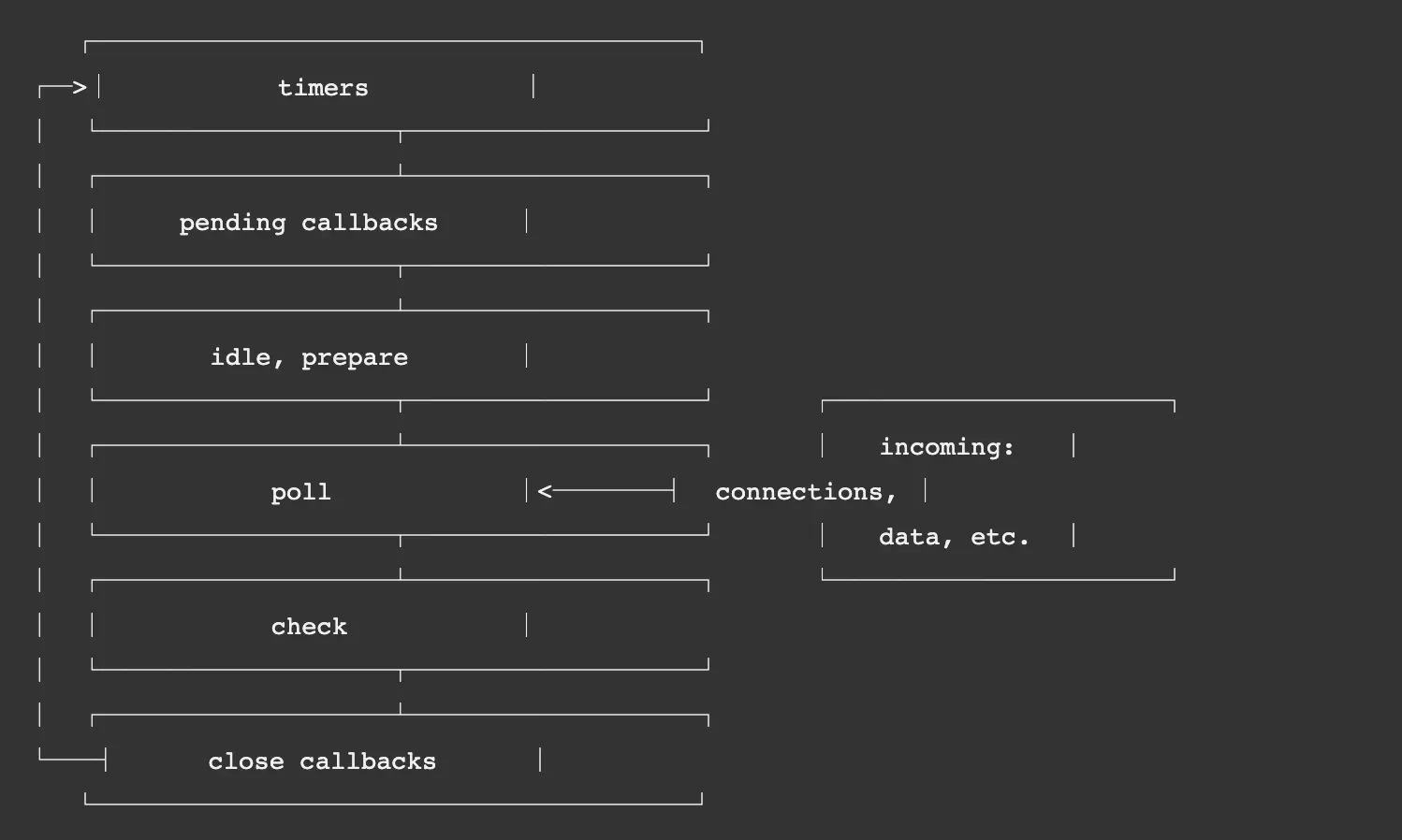Select the "close callbacks" phase text
Screen dimensions: 1402x840
tap(322, 761)
